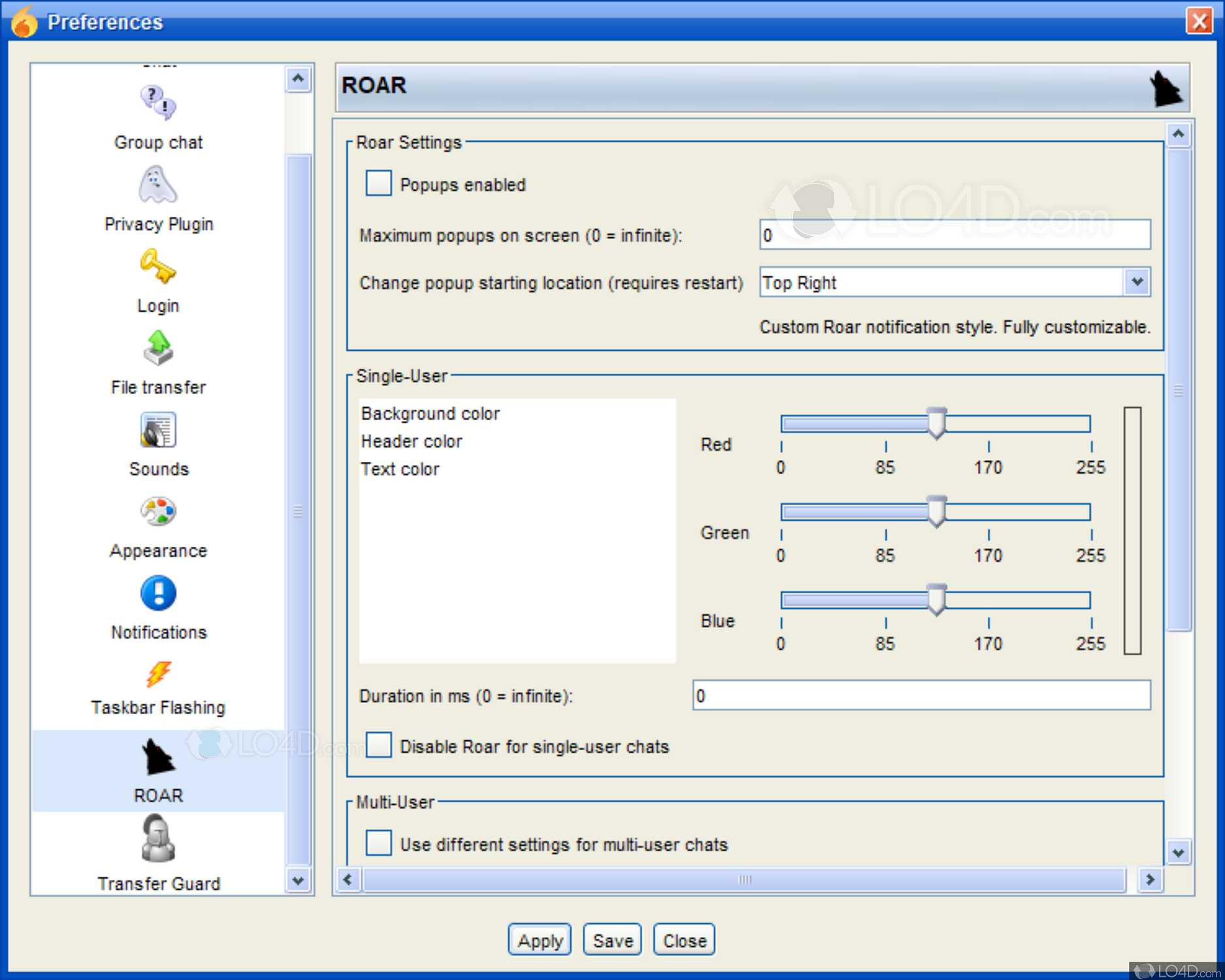Viewport: 1225px width, 980px height.
Task: Click the Apply button
Action: click(540, 939)
